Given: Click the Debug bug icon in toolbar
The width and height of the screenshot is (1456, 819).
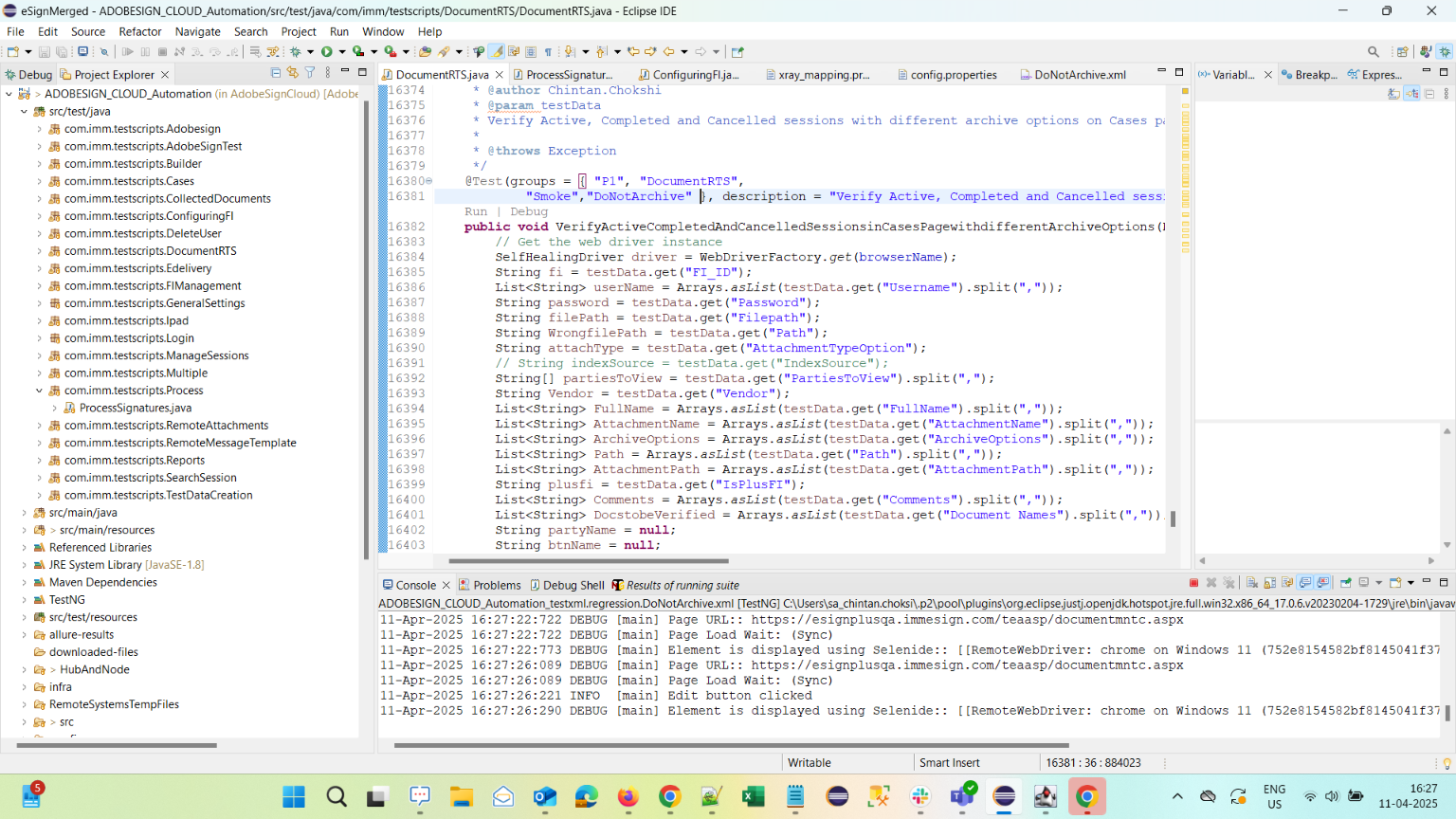Looking at the screenshot, I should 296,52.
